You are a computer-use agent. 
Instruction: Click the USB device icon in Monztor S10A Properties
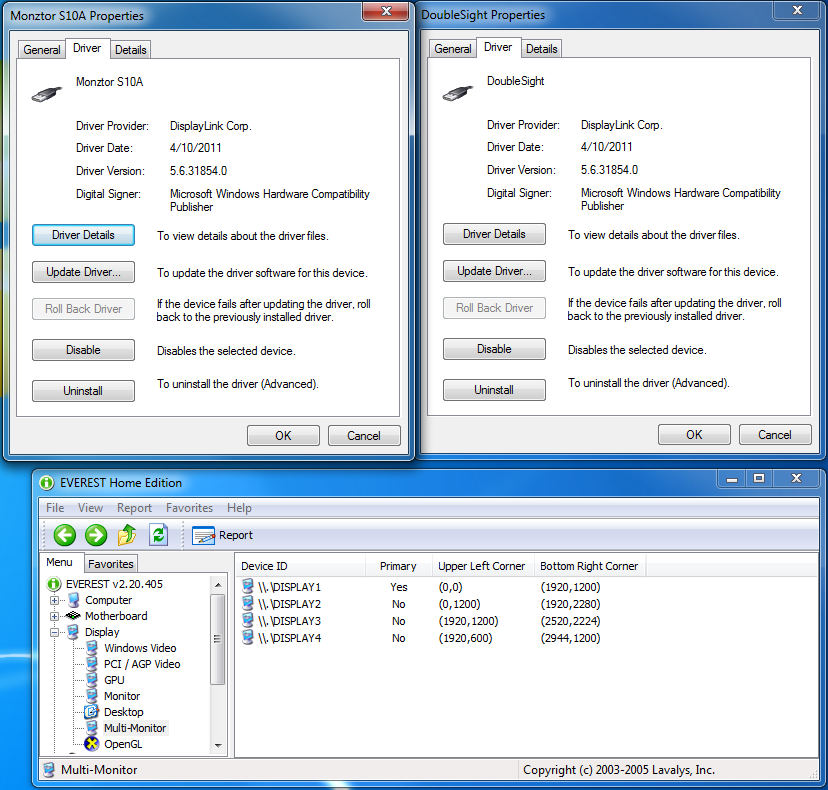click(46, 94)
